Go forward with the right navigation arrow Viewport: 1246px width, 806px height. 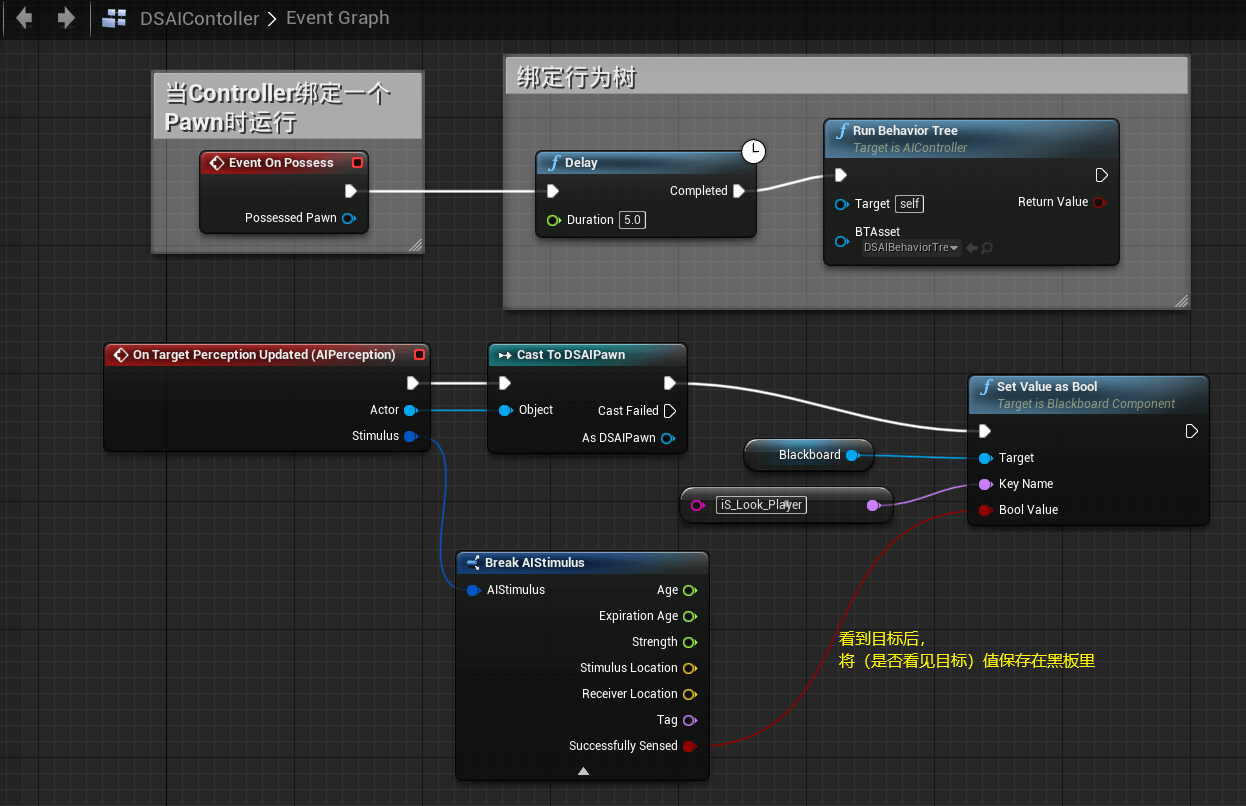(66, 18)
